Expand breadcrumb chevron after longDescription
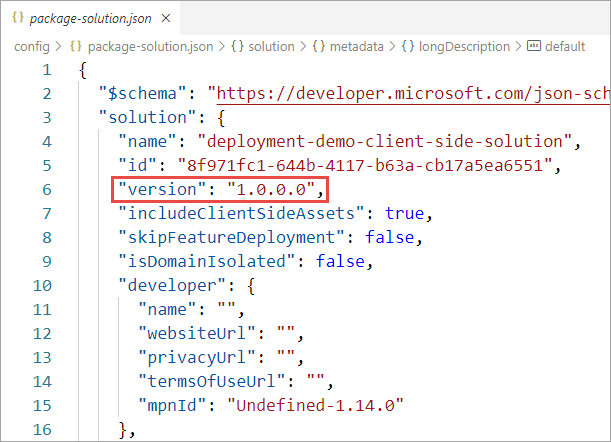The height and width of the screenshot is (442, 611). point(518,47)
